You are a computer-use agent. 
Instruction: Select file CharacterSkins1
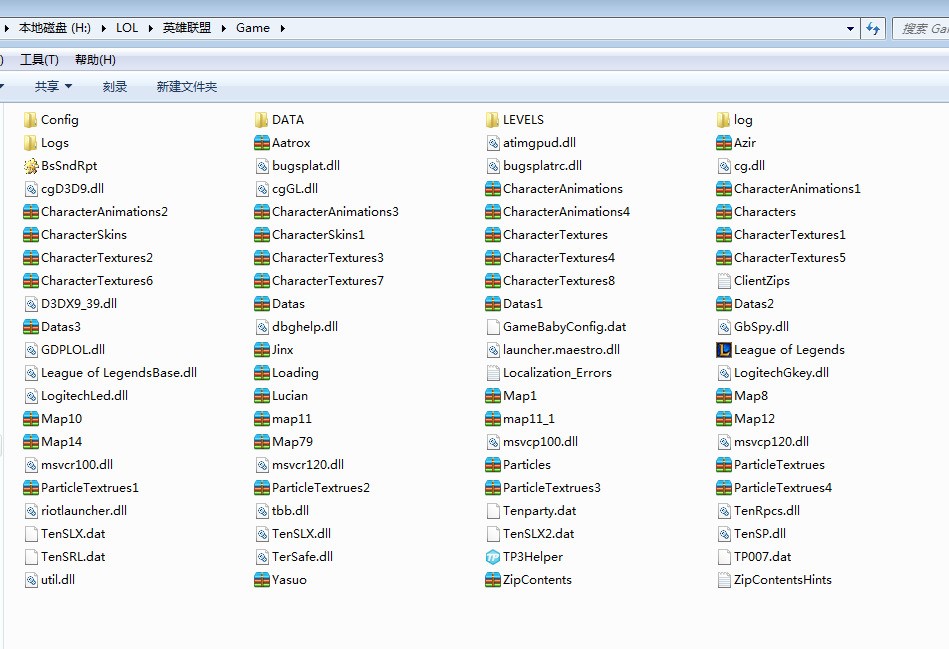(310, 235)
